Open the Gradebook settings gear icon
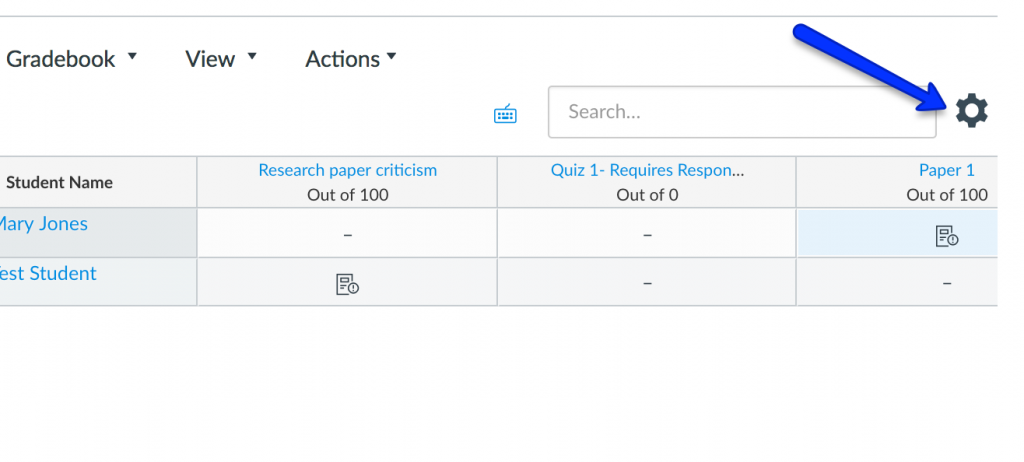The image size is (1024, 462). (x=971, y=111)
